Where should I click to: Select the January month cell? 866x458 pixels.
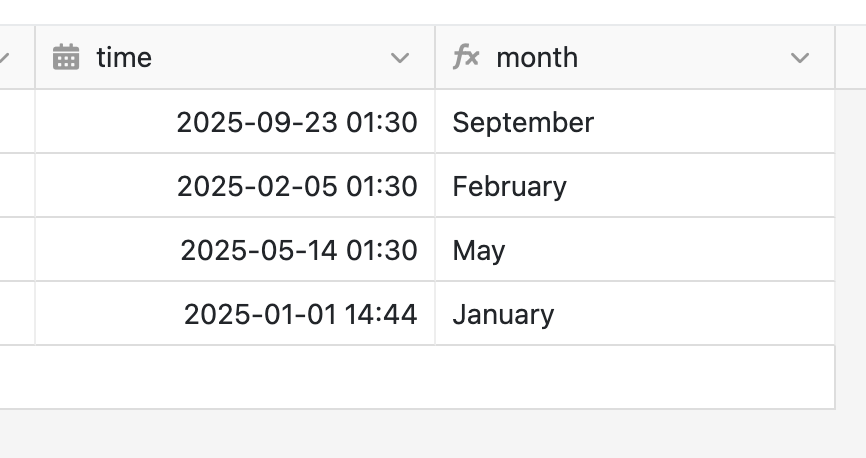pos(503,314)
